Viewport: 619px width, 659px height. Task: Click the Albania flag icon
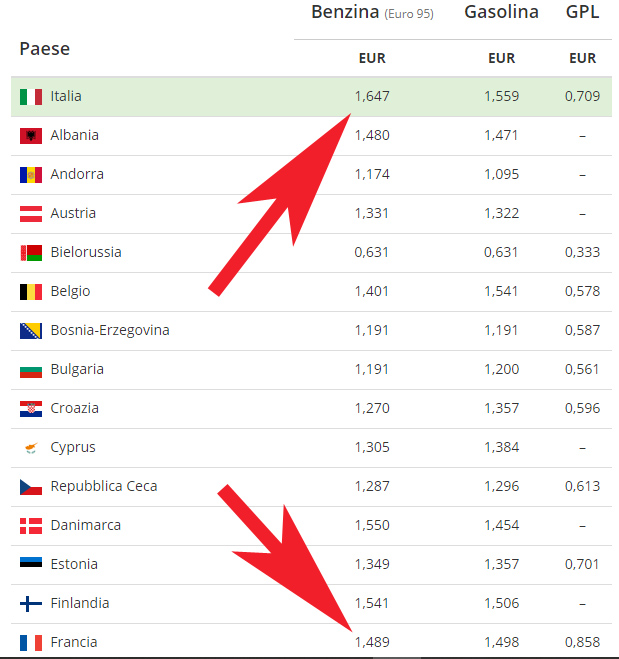point(31,136)
